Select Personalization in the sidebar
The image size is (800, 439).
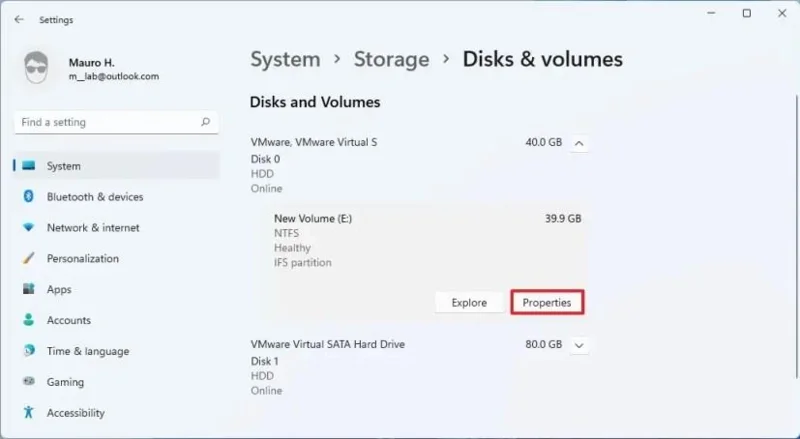[117, 258]
